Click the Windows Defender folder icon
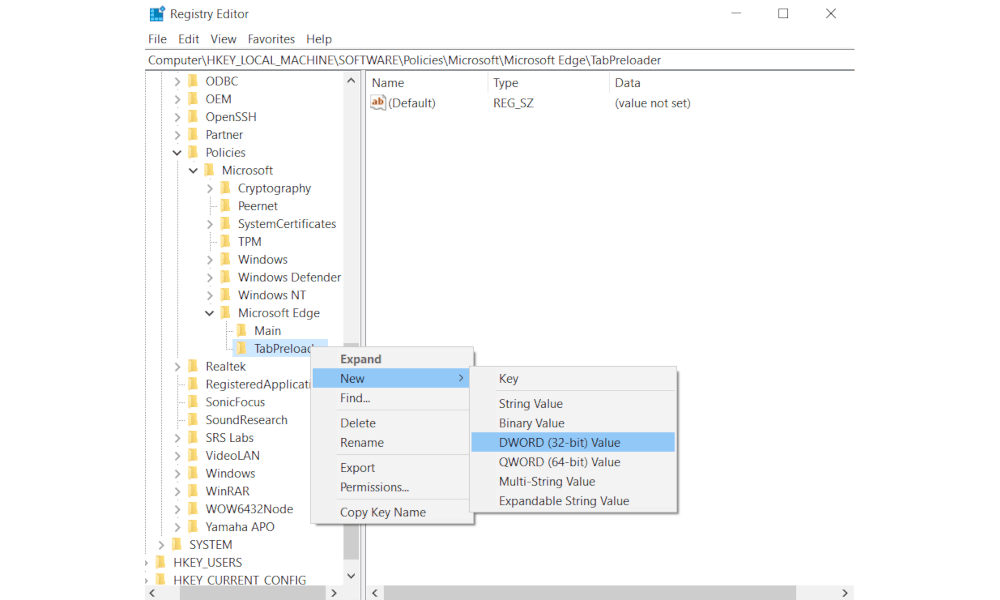The width and height of the screenshot is (1000, 600). pos(225,277)
